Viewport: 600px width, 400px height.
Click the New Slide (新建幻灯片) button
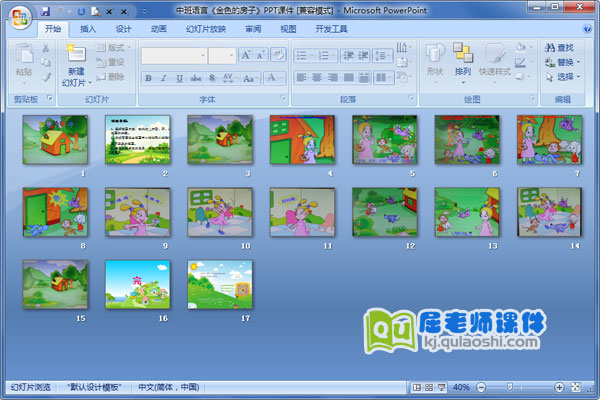[76, 60]
